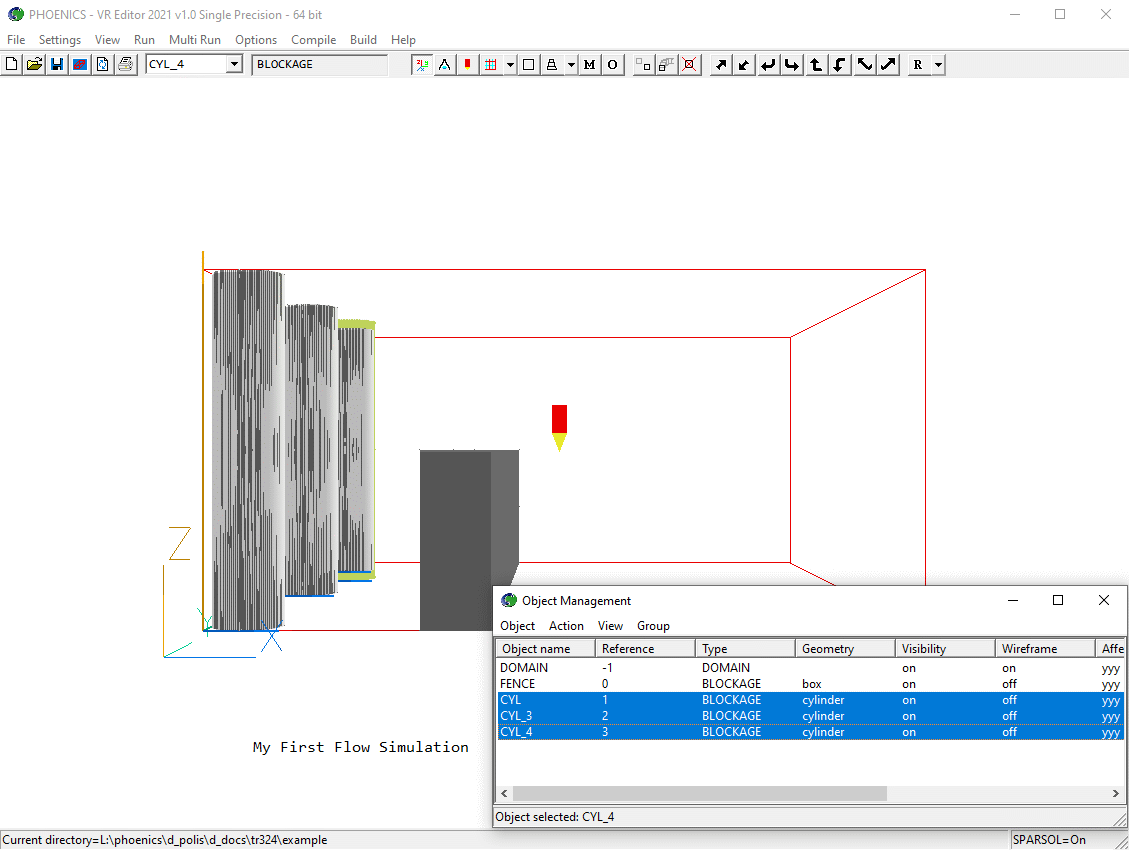
Task: Select the FENCE row in the object list
Action: click(518, 684)
